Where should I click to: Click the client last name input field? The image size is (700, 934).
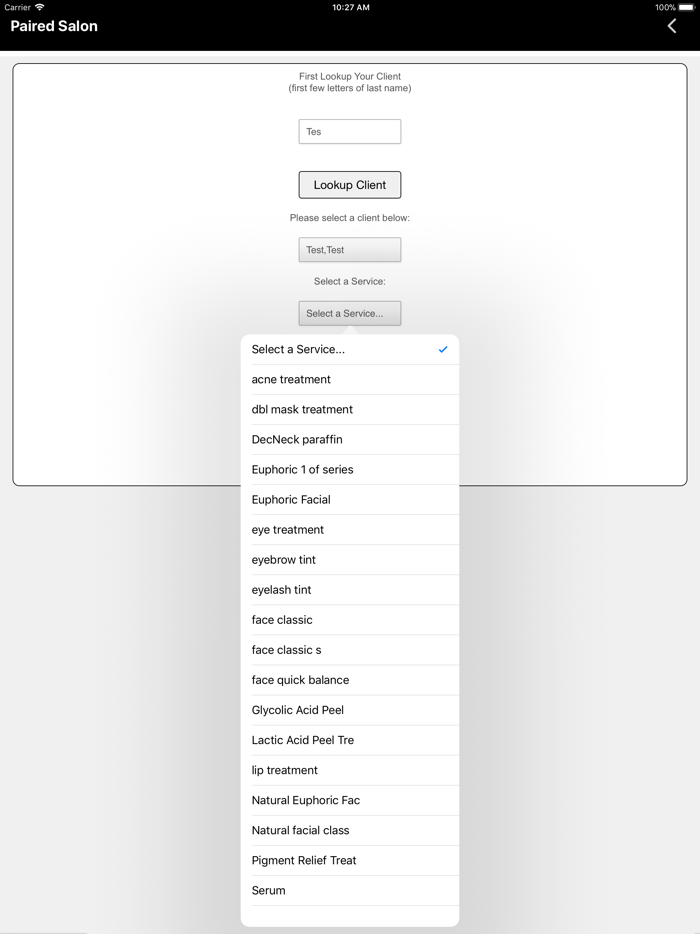click(349, 131)
